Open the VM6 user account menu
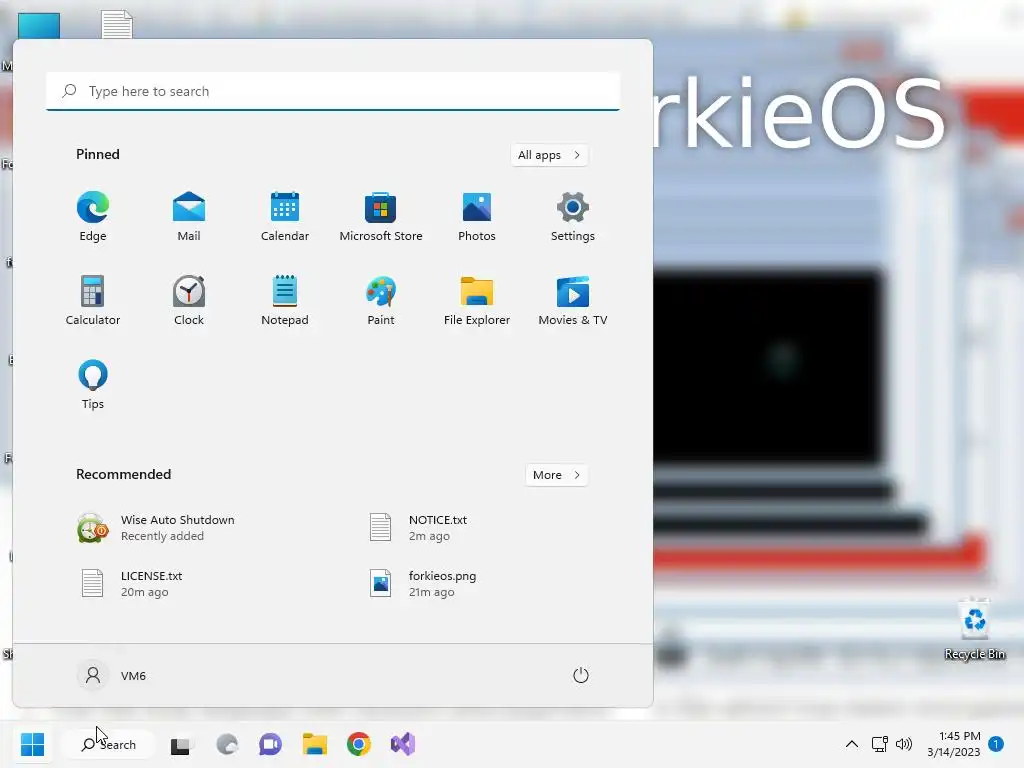The image size is (1024, 768). (112, 675)
